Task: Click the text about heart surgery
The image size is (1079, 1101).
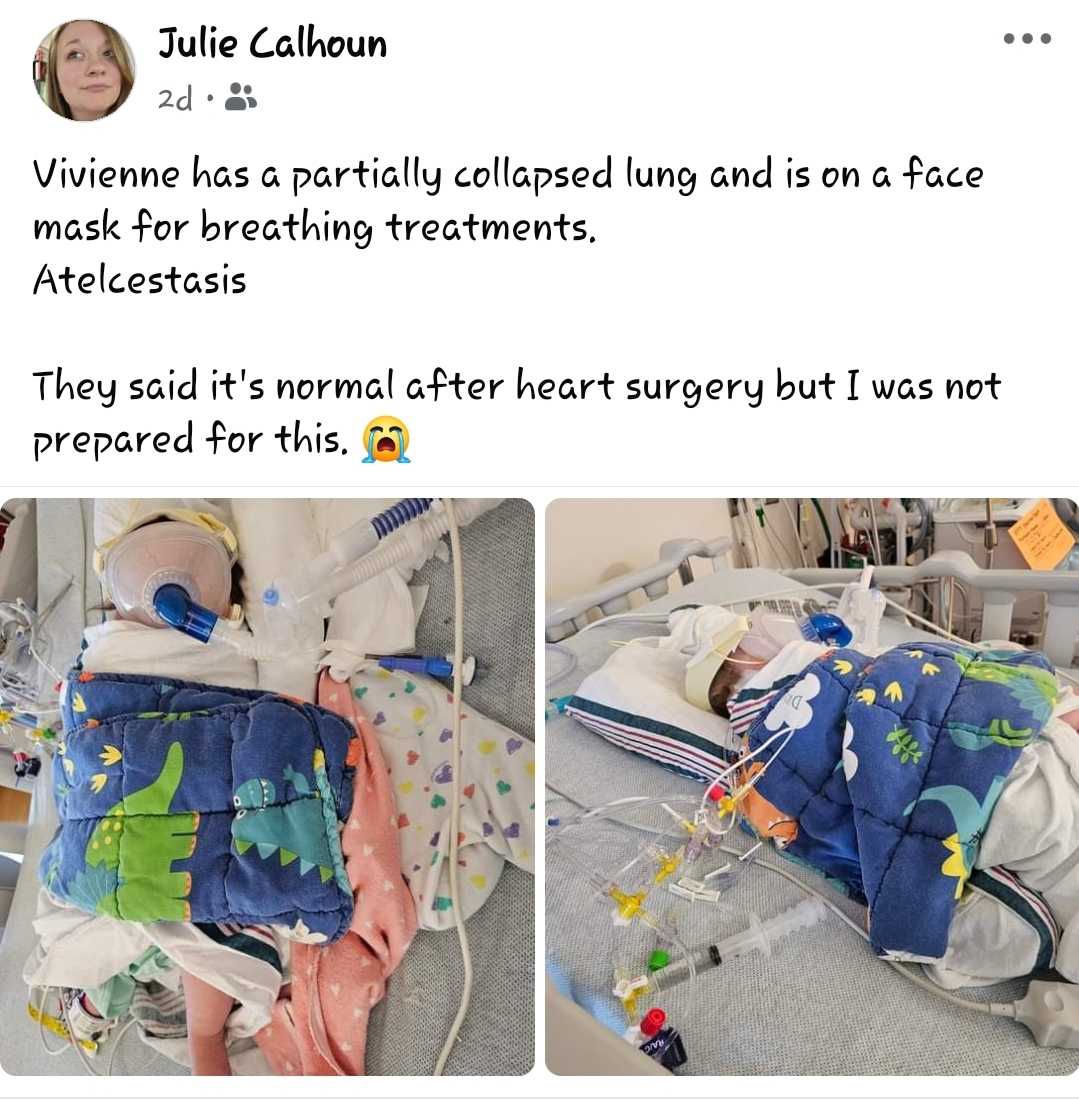Action: tap(516, 413)
